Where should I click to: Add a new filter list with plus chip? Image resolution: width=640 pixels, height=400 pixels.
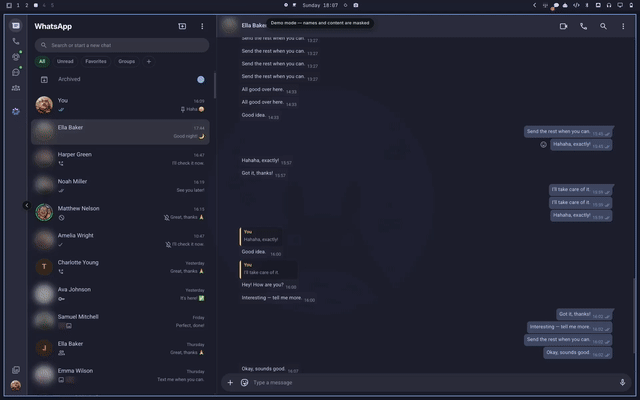click(x=149, y=61)
